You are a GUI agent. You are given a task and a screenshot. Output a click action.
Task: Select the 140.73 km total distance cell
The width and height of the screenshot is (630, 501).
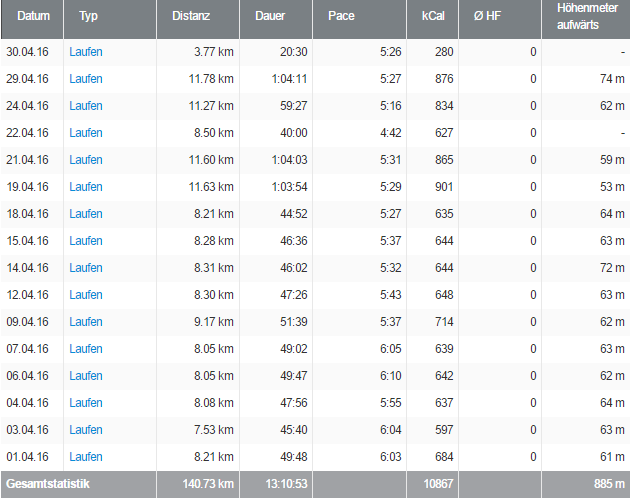pos(208,484)
